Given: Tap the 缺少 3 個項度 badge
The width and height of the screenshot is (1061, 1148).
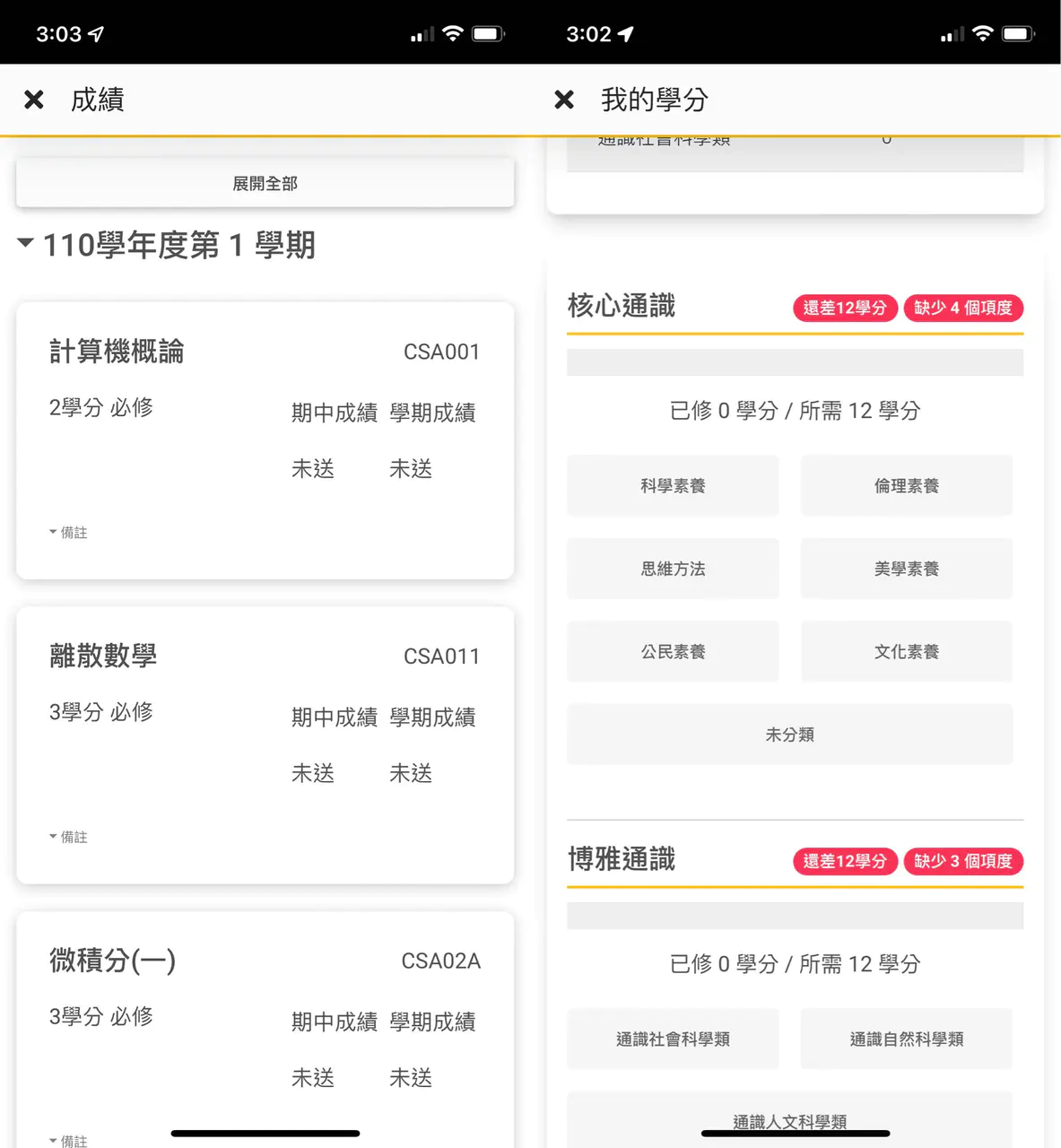Looking at the screenshot, I should (962, 861).
